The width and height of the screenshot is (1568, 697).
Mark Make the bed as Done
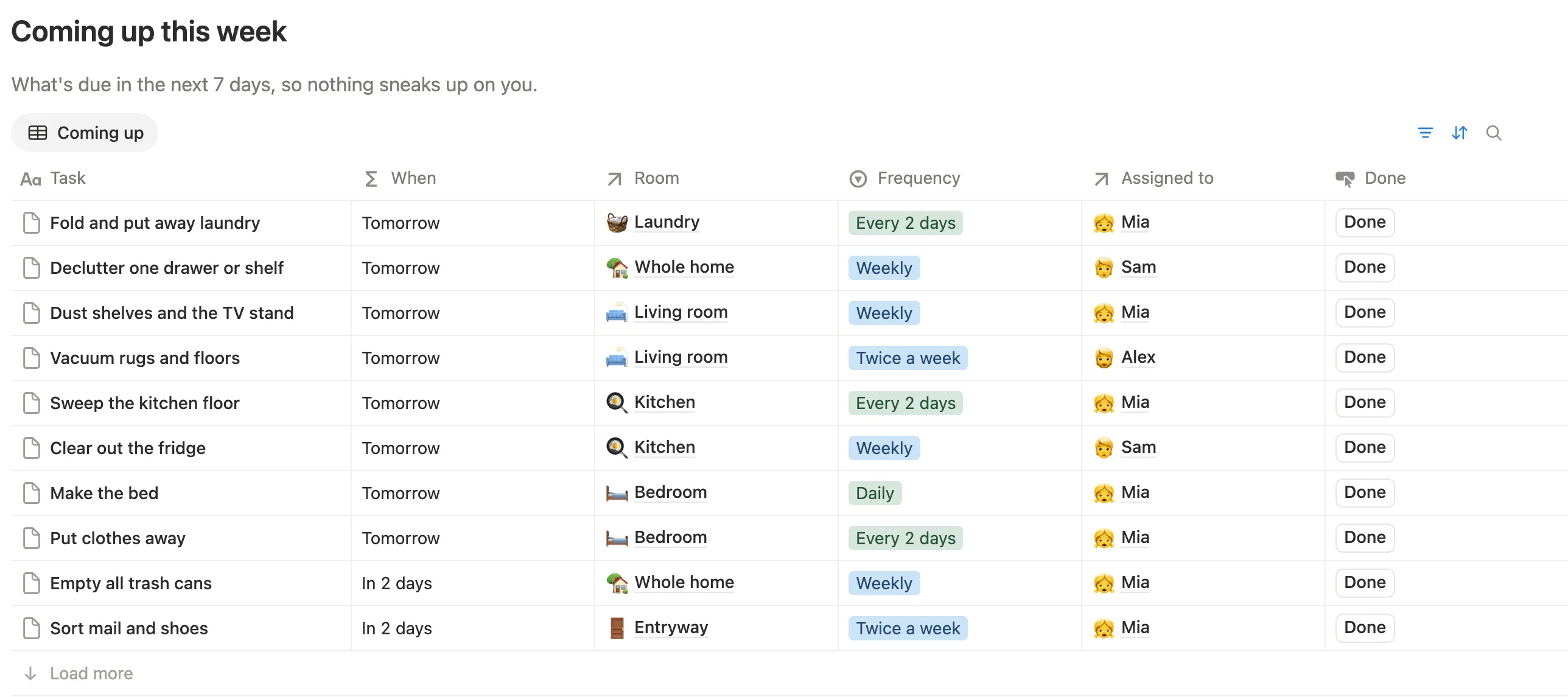1365,492
